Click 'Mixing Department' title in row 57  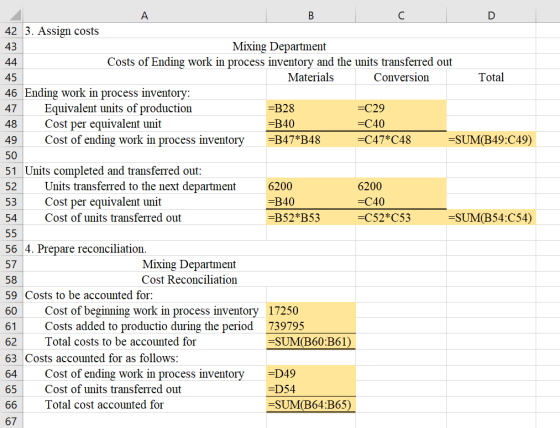[189, 264]
